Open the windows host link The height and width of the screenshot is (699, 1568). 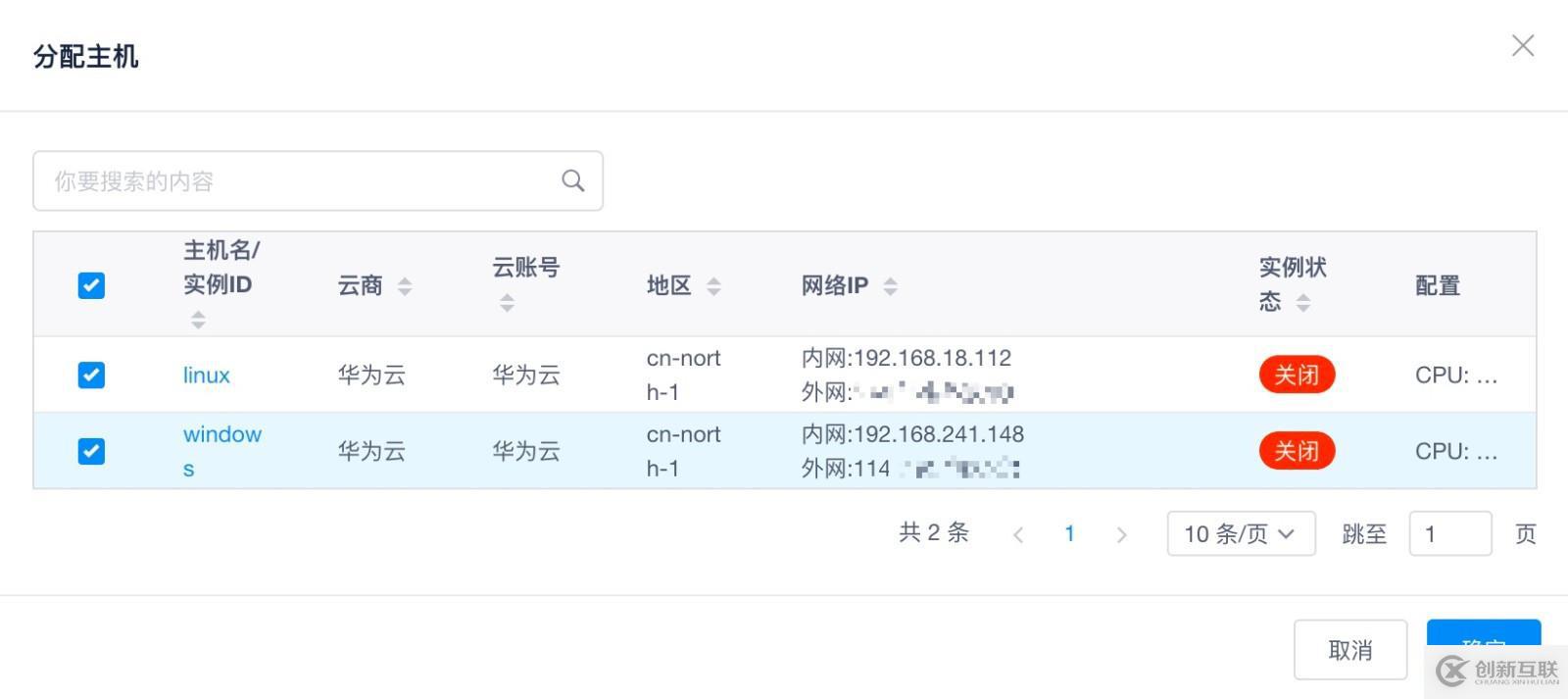tap(221, 435)
